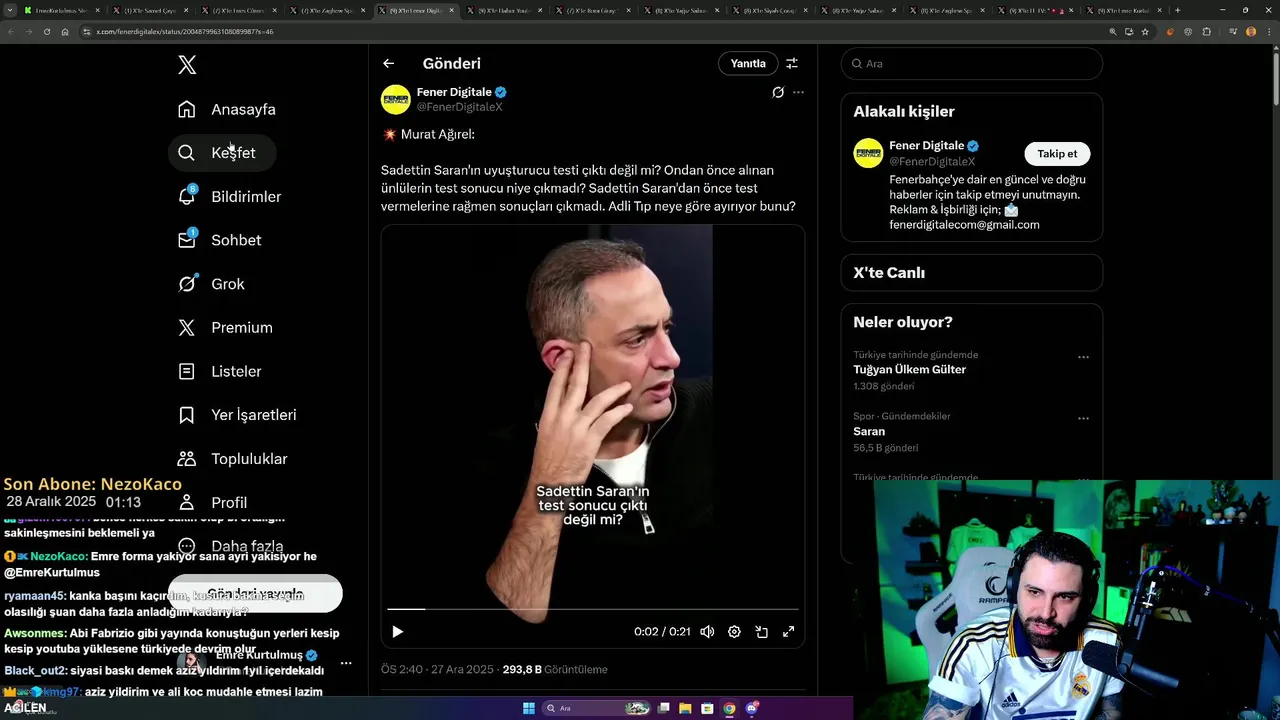
Task: Click the Topluluklar people icon
Action: [186, 459]
